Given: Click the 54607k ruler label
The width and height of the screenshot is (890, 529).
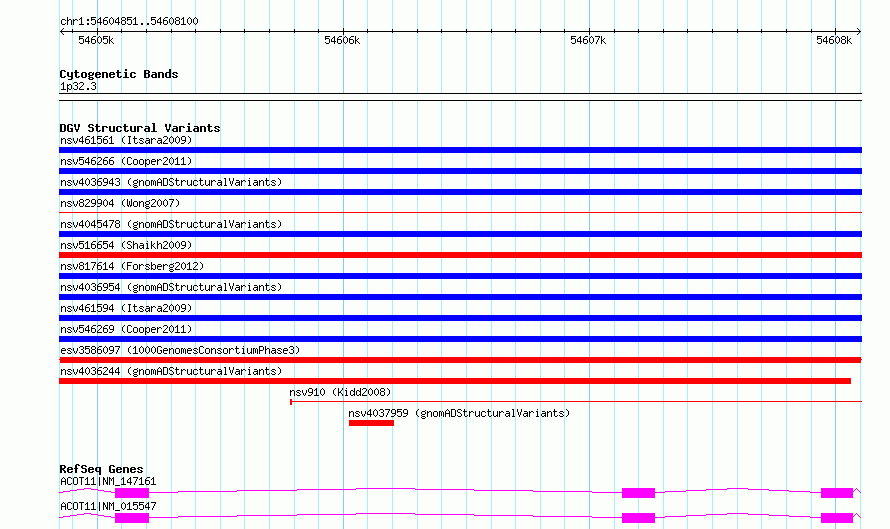Looking at the screenshot, I should click(x=588, y=40).
